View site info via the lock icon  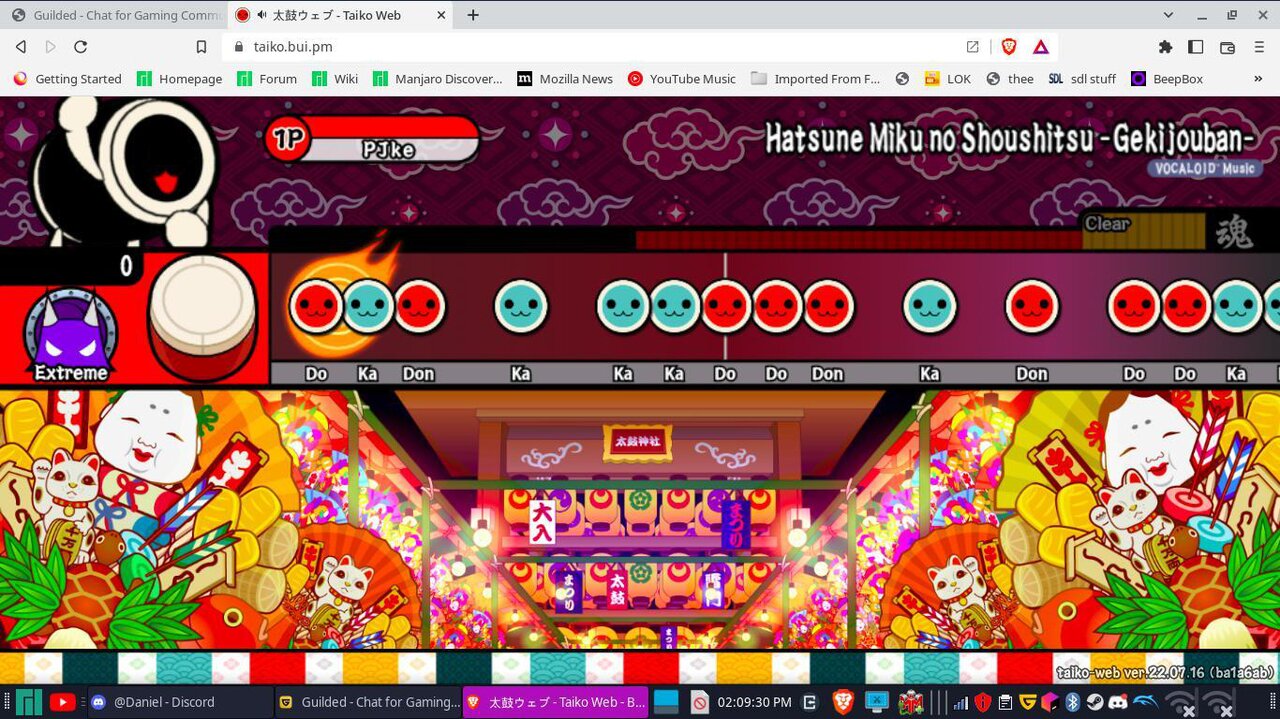238,47
